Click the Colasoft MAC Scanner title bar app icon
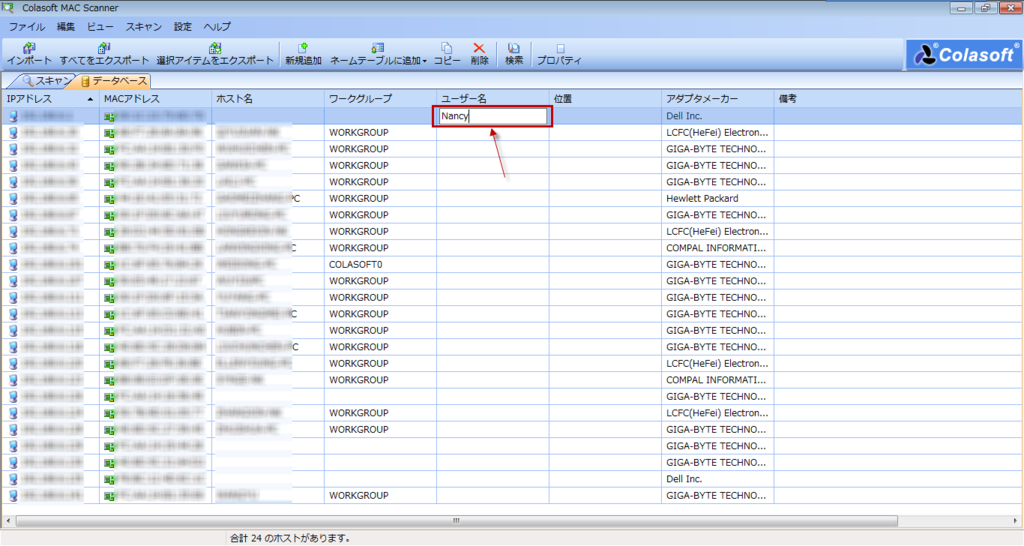This screenshot has height=546, width=1024. [x=9, y=8]
